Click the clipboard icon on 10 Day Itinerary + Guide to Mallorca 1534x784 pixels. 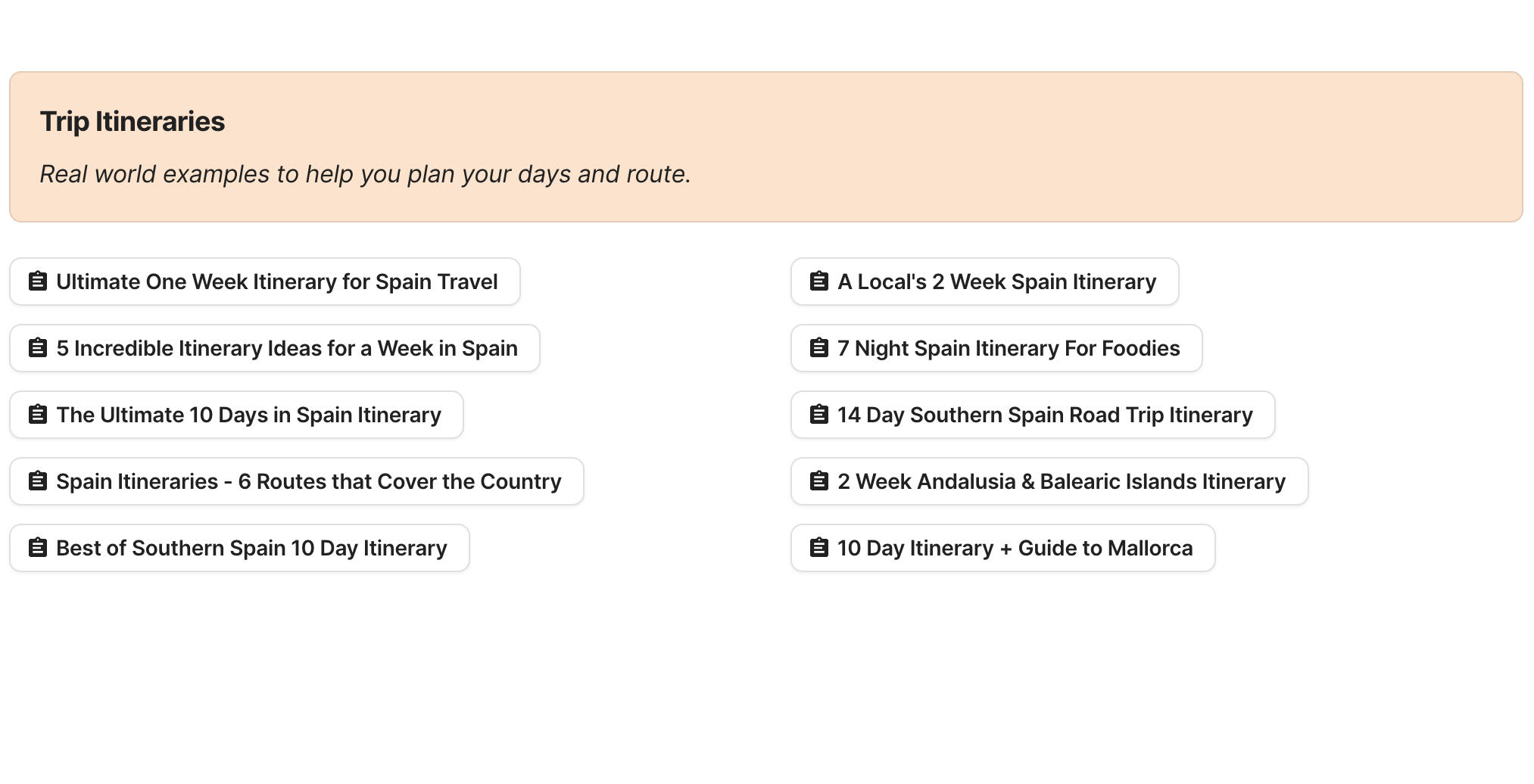pos(818,547)
